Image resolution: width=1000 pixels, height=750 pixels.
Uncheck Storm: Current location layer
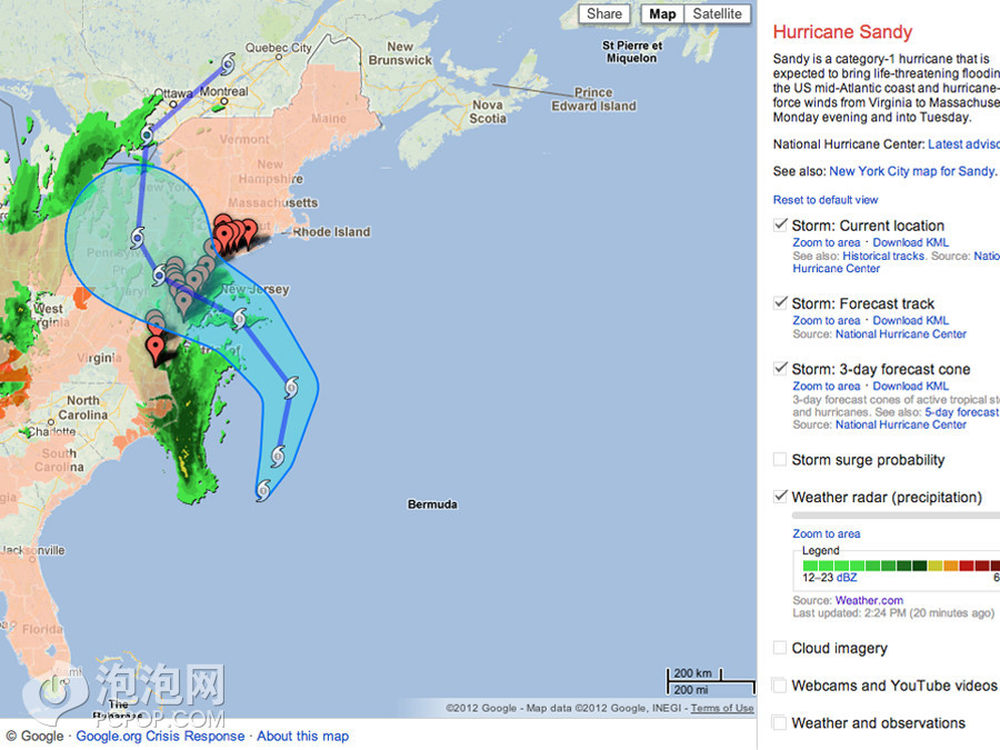(x=780, y=225)
